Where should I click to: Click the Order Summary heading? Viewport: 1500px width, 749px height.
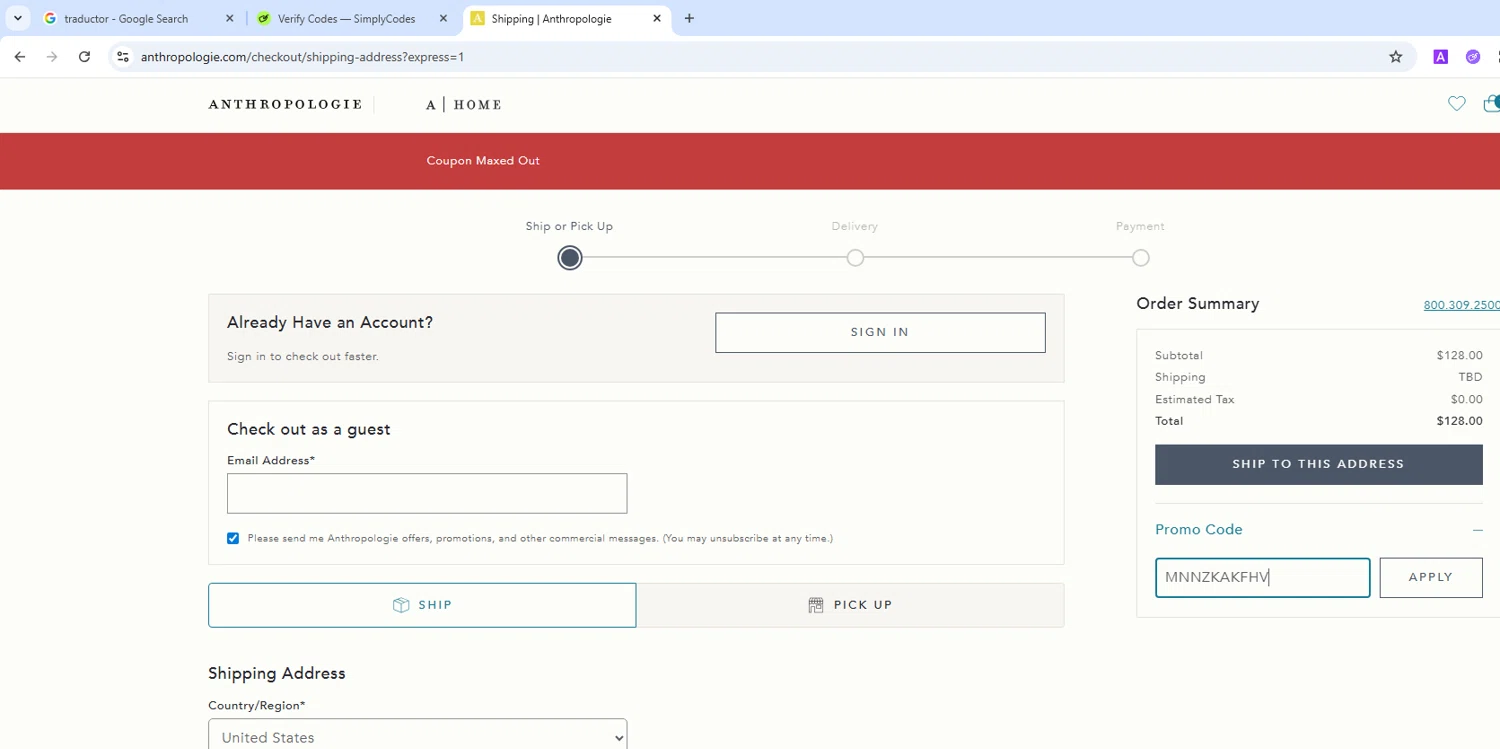point(1198,304)
